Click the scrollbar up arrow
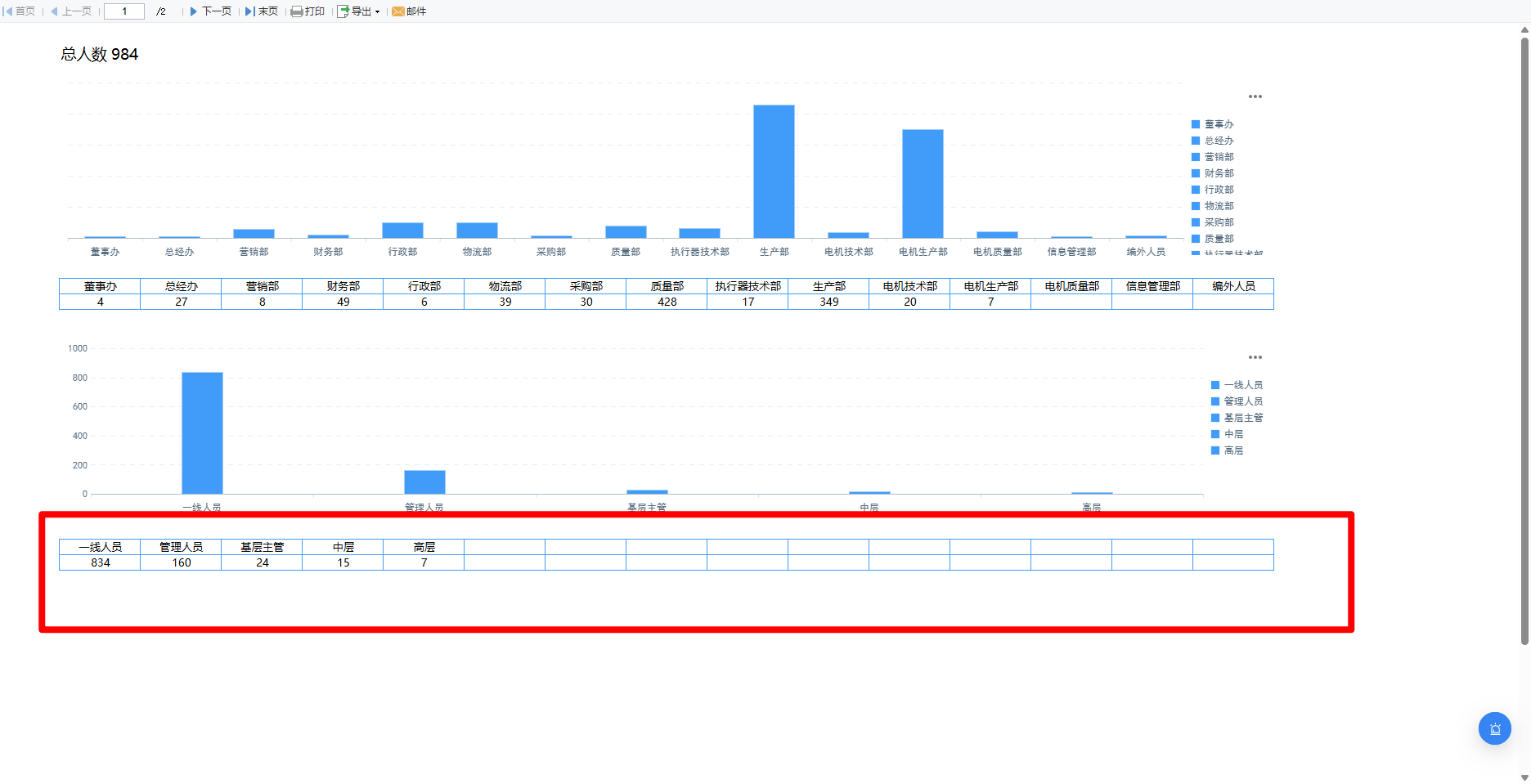 click(x=1524, y=29)
